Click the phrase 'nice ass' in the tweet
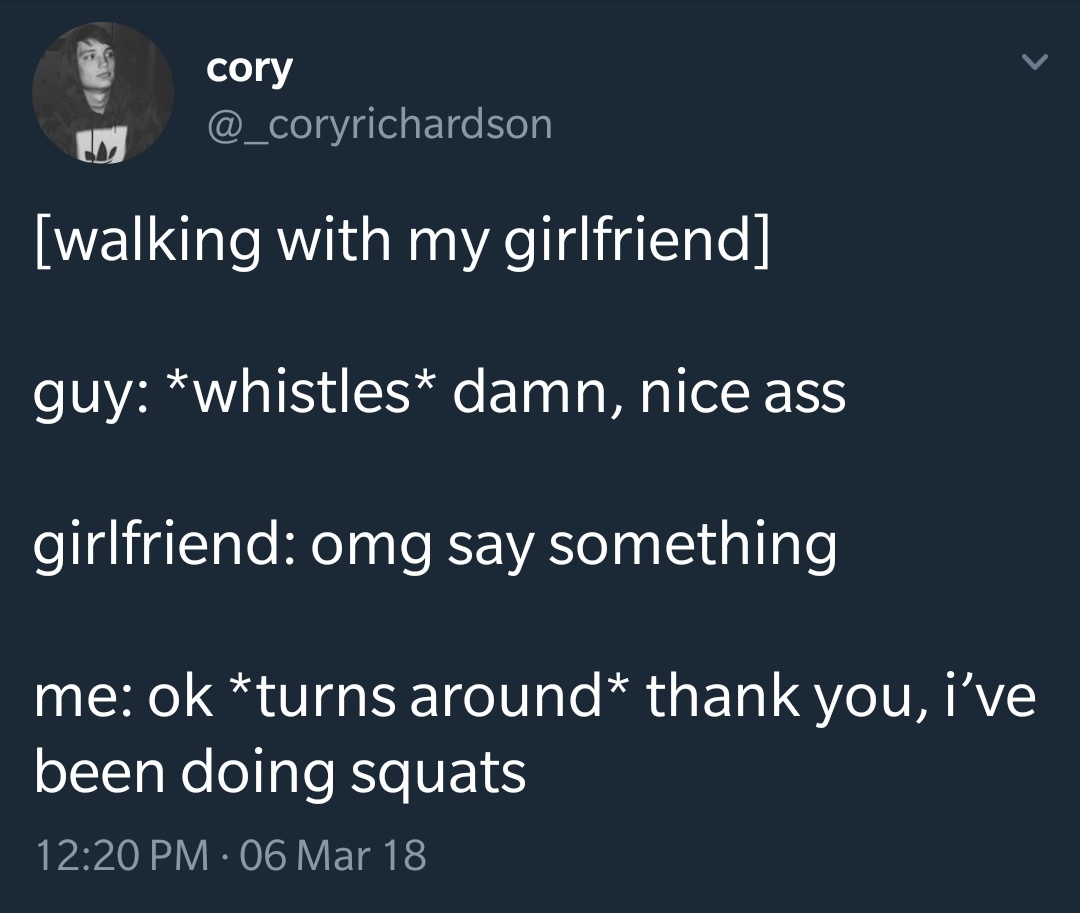Viewport: 1080px width, 913px height. pyautogui.click(x=742, y=394)
